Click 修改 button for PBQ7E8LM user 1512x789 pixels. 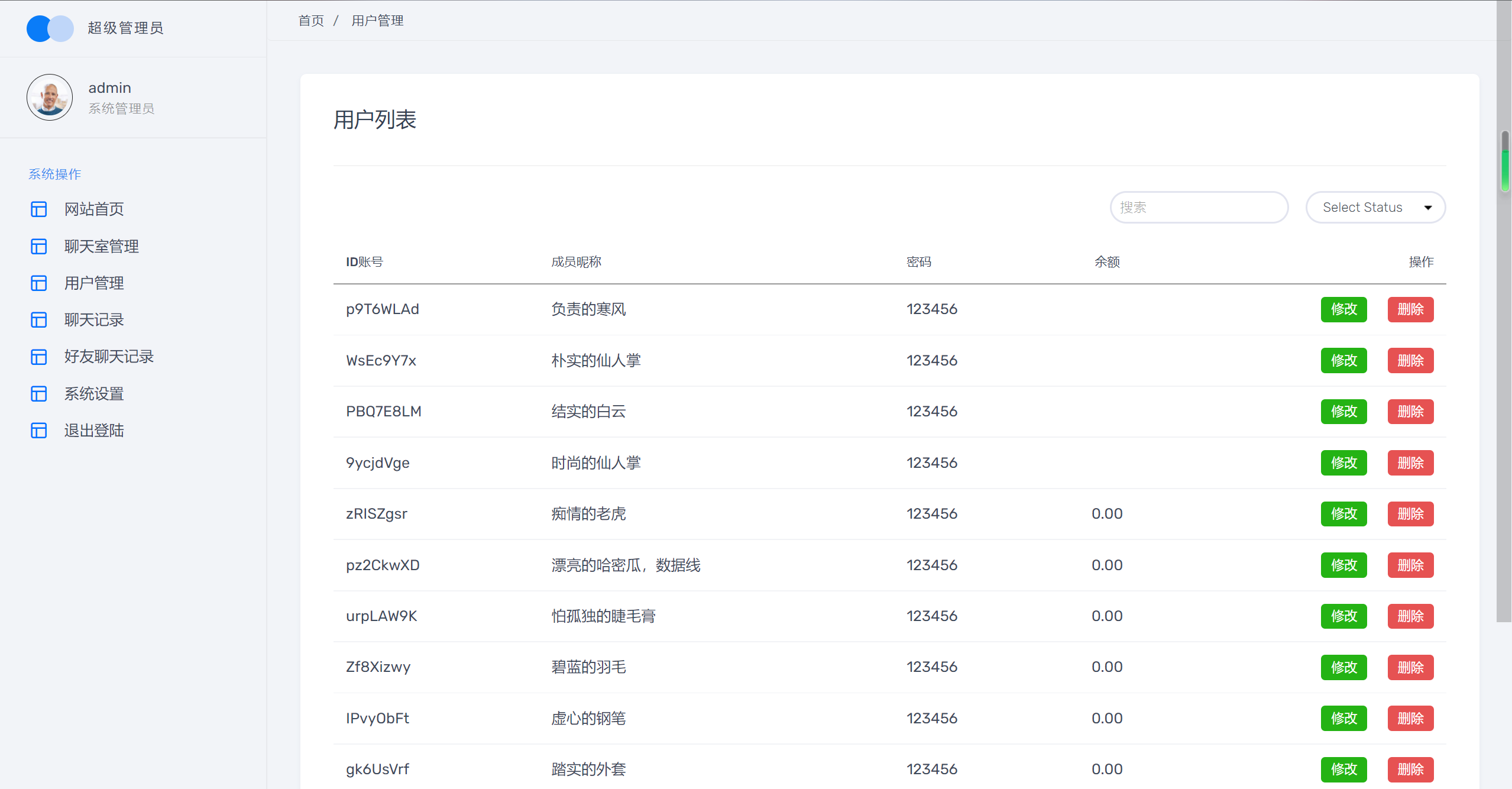click(1344, 411)
